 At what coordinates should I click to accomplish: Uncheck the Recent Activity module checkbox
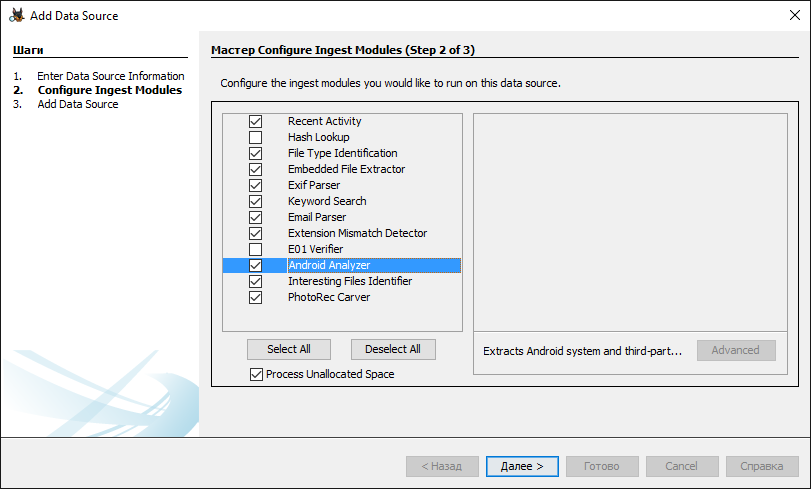[x=256, y=122]
